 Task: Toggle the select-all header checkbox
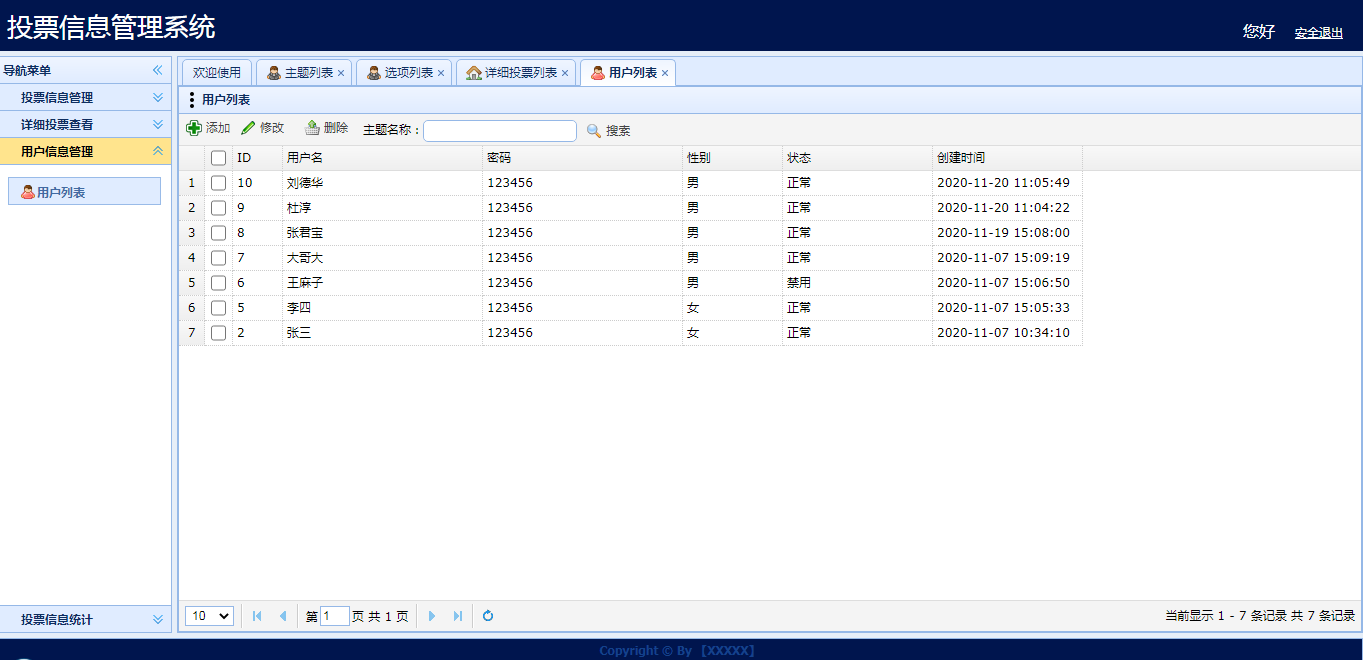[x=218, y=158]
